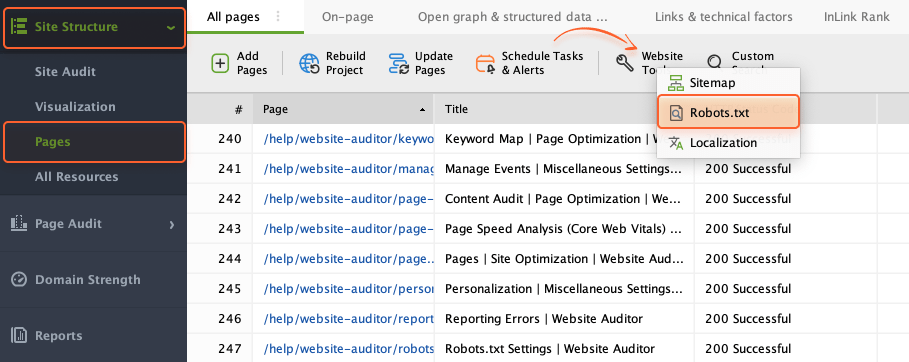Image resolution: width=909 pixels, height=362 pixels.
Task: Click the Robots.txt document icon
Action: pyautogui.click(x=676, y=113)
